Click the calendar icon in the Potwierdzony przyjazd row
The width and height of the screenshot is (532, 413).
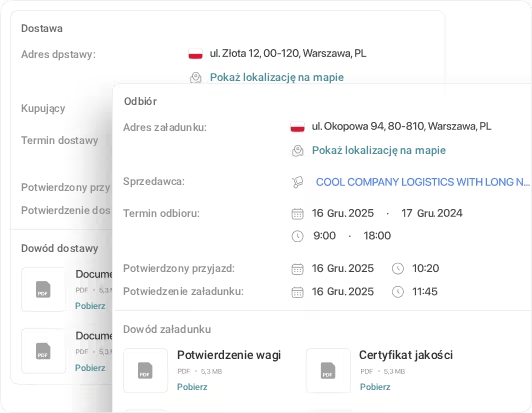[x=298, y=269]
